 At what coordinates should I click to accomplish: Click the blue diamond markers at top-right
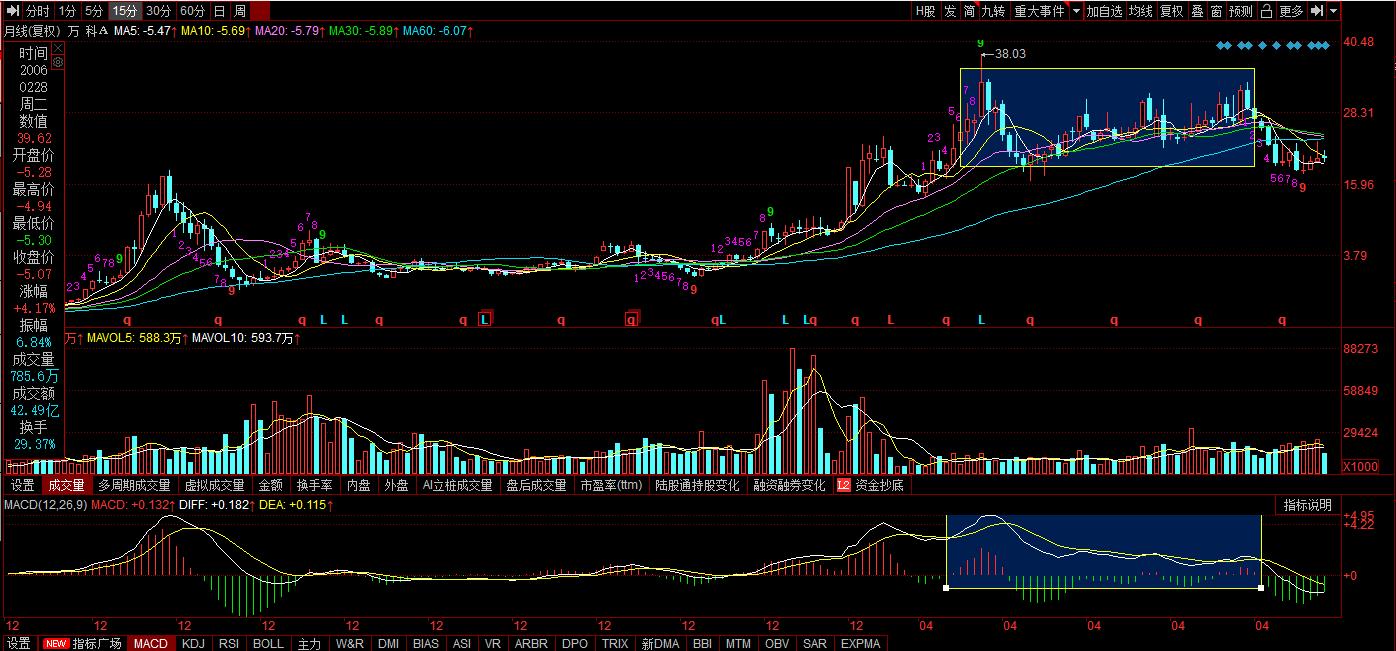point(1273,46)
